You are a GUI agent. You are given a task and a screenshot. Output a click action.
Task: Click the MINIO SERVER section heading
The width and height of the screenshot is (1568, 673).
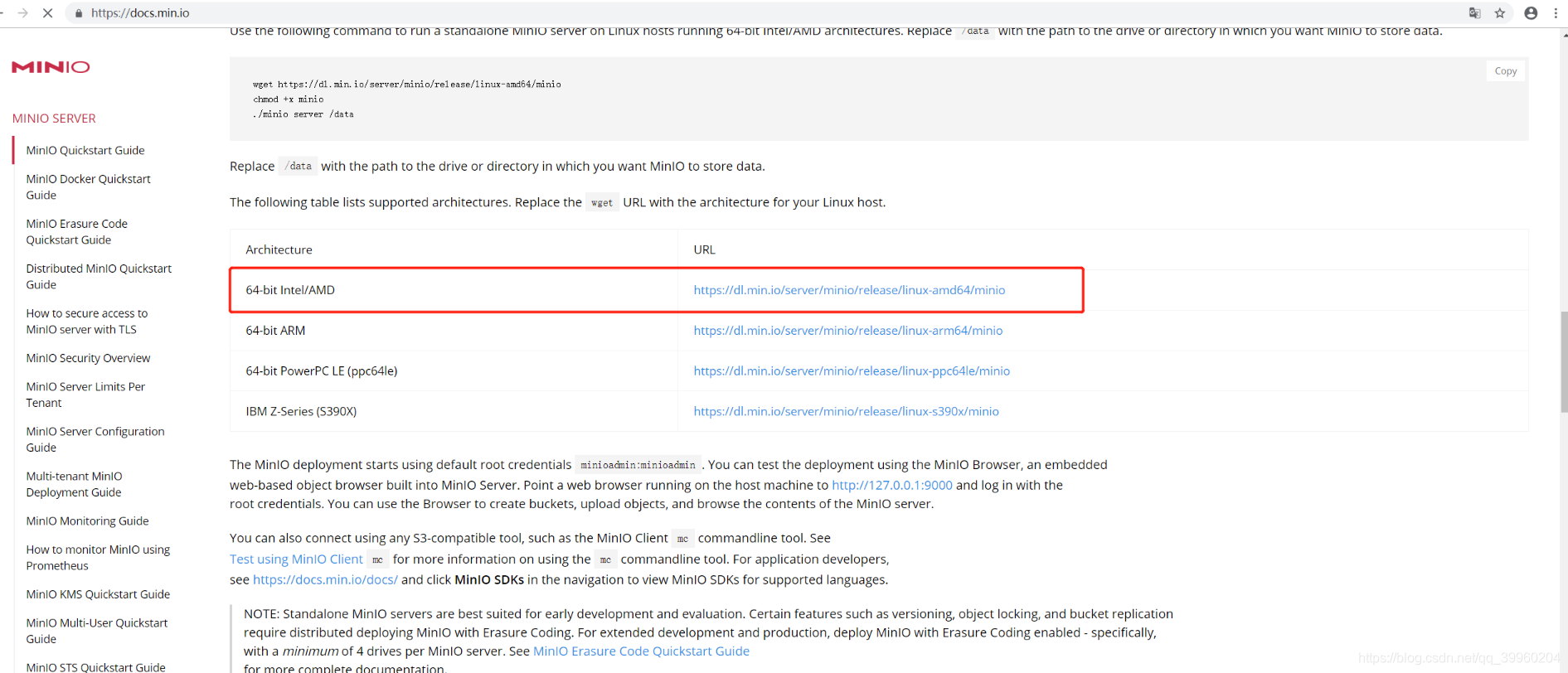[x=54, y=119]
